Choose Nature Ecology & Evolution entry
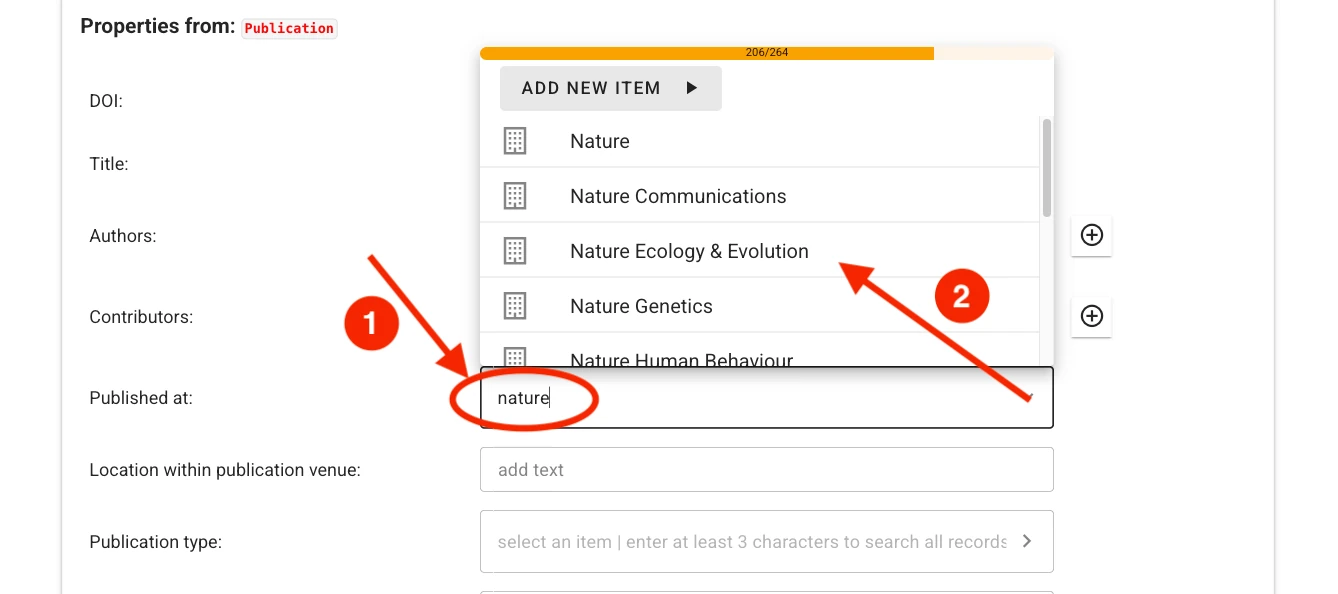This screenshot has height=594, width=1338. pos(689,251)
